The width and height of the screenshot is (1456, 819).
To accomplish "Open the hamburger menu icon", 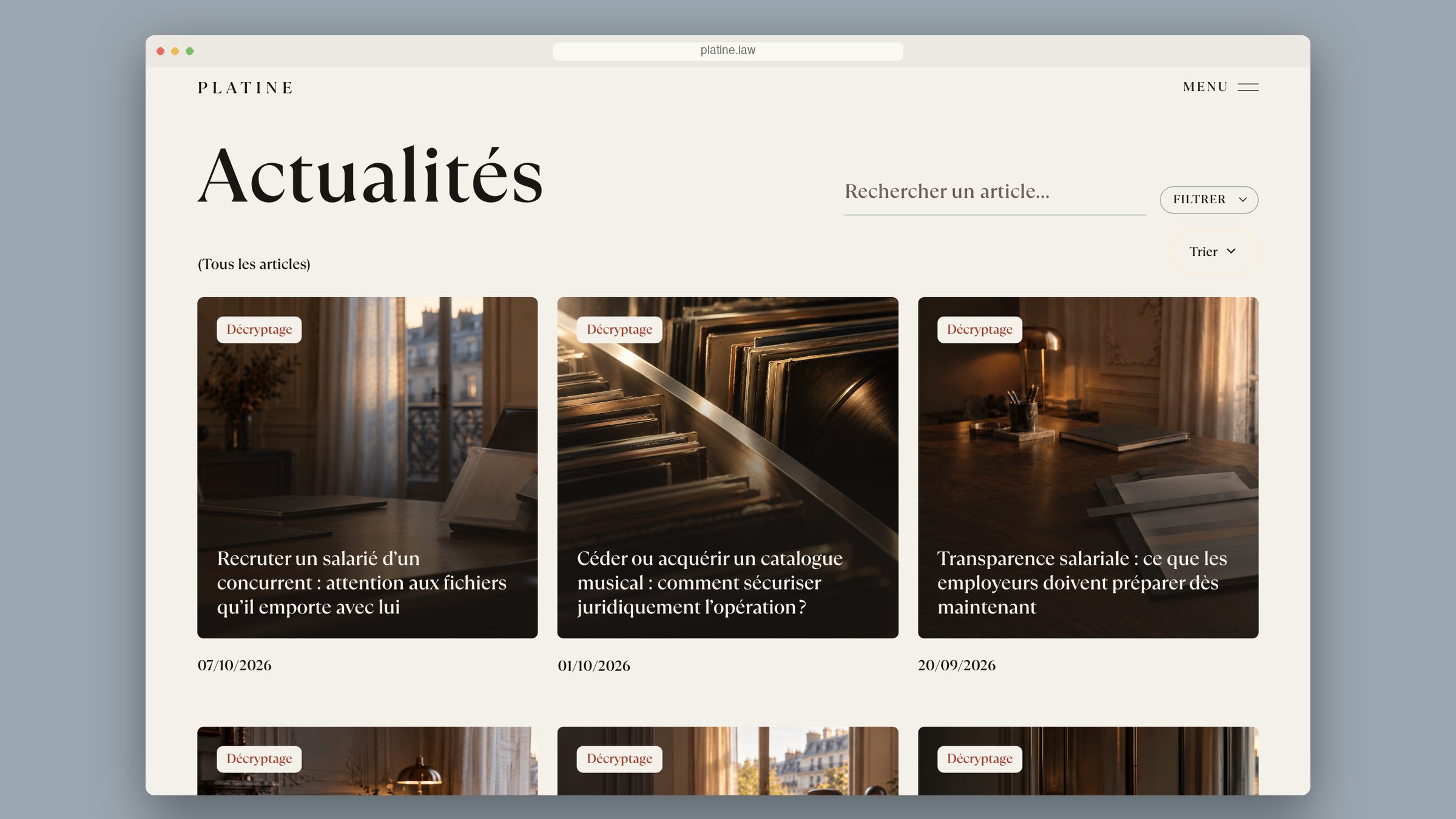I will click(x=1247, y=87).
